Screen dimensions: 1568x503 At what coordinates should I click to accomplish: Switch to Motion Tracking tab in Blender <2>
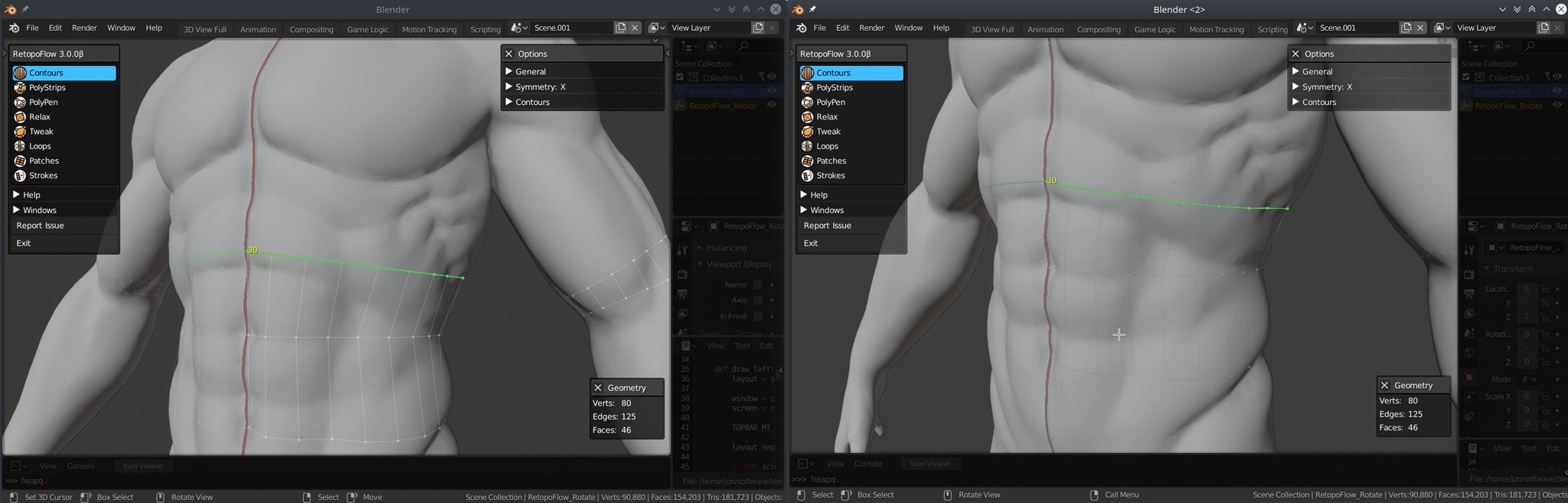(1217, 29)
